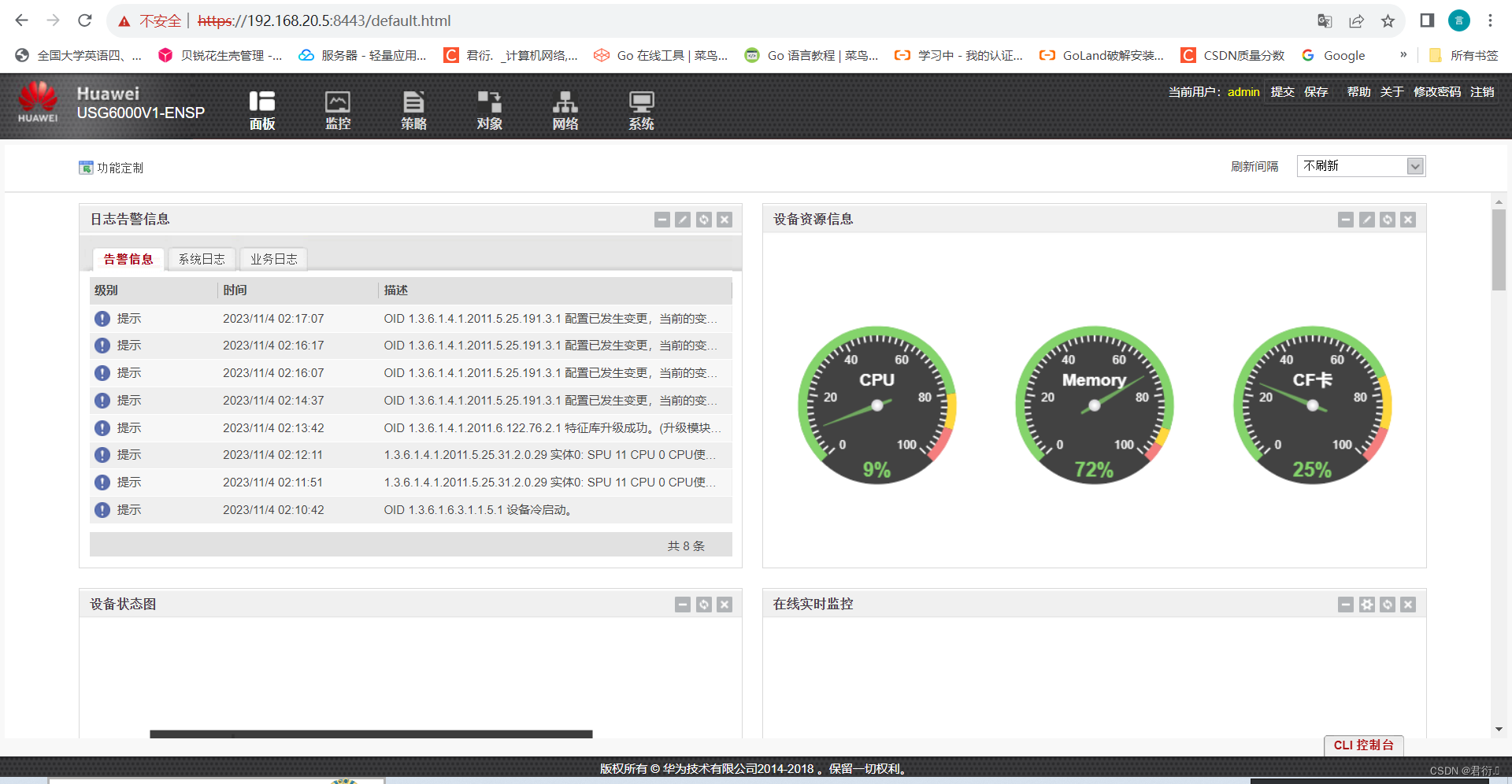The height and width of the screenshot is (784, 1512).
Task: Click the 保存 save link
Action: point(1316,92)
